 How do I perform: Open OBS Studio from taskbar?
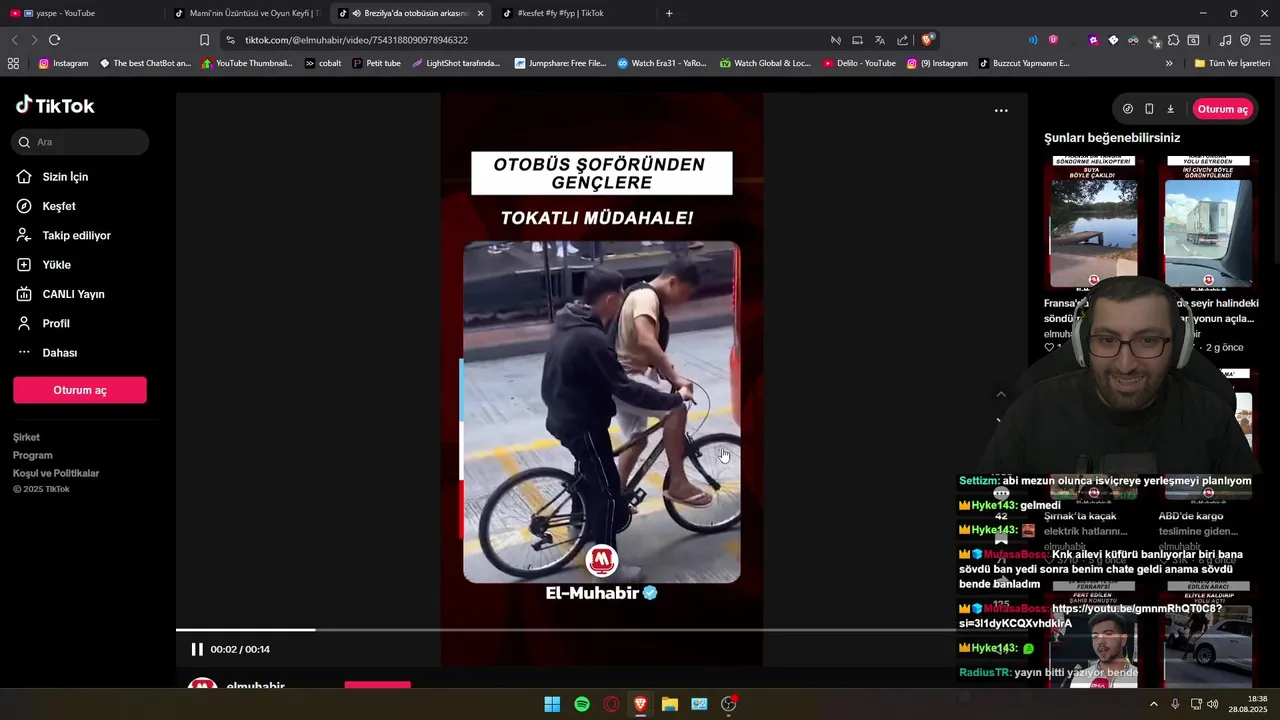click(729, 704)
